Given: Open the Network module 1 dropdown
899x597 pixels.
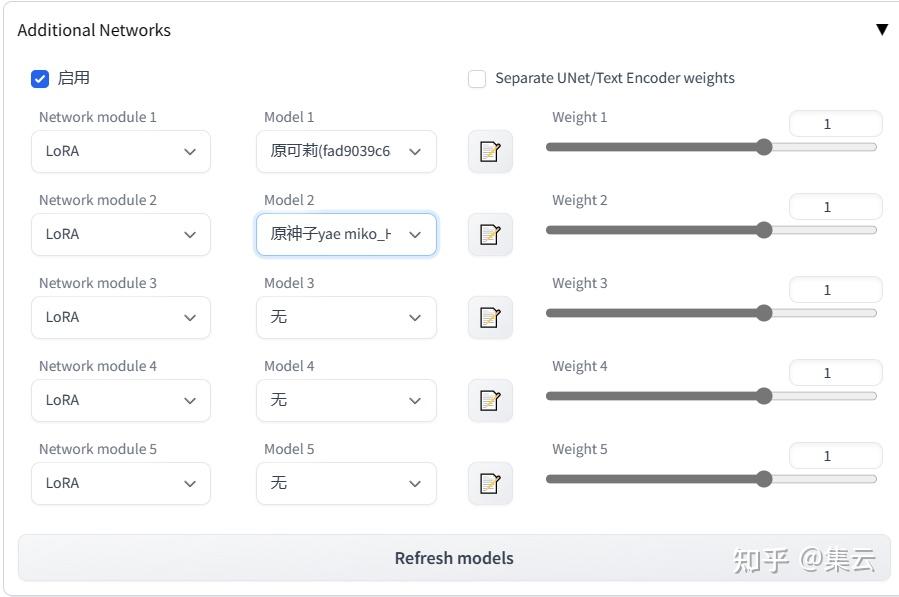Looking at the screenshot, I should point(121,152).
